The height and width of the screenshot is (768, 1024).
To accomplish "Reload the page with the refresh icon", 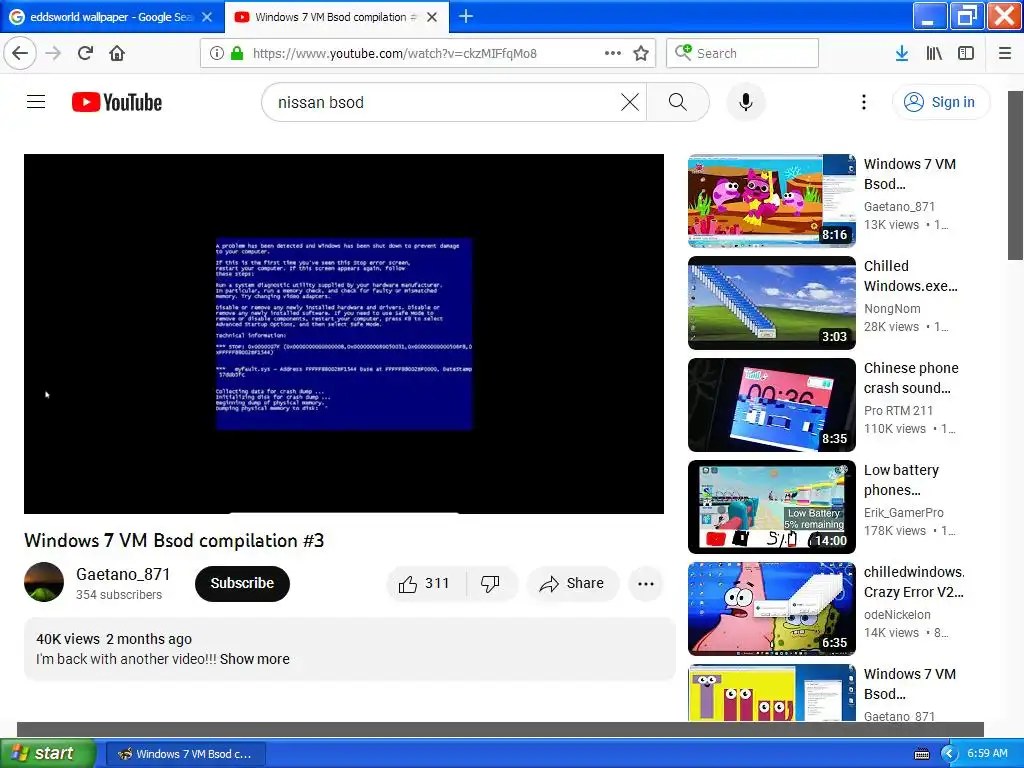I will [86, 53].
